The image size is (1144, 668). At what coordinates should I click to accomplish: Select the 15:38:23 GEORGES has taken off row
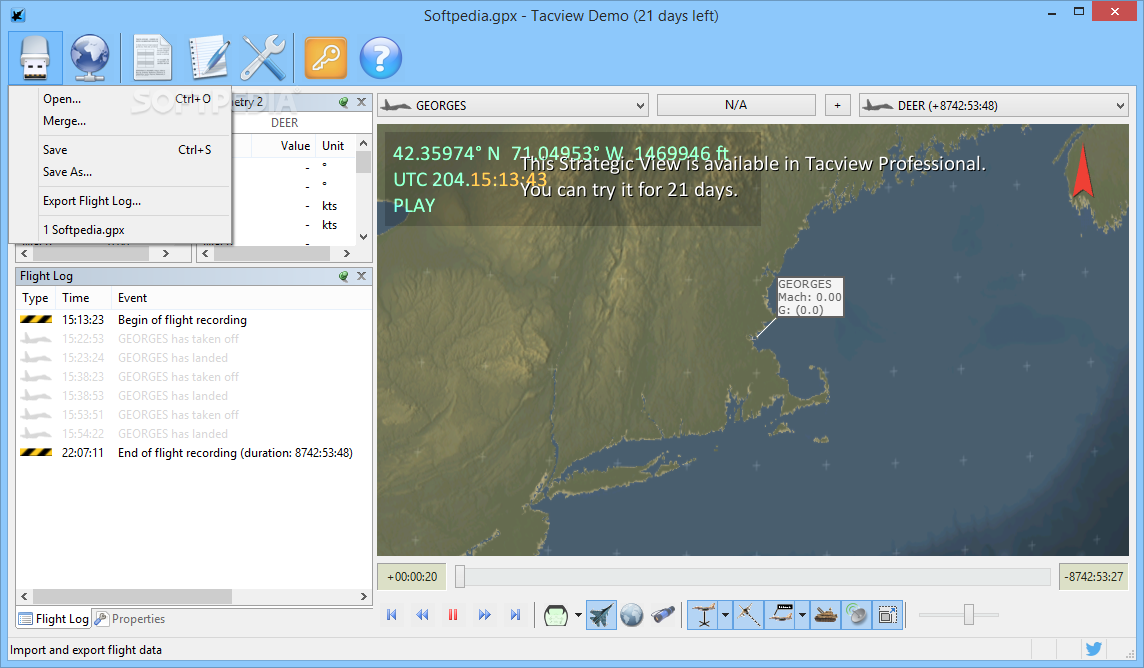click(193, 377)
